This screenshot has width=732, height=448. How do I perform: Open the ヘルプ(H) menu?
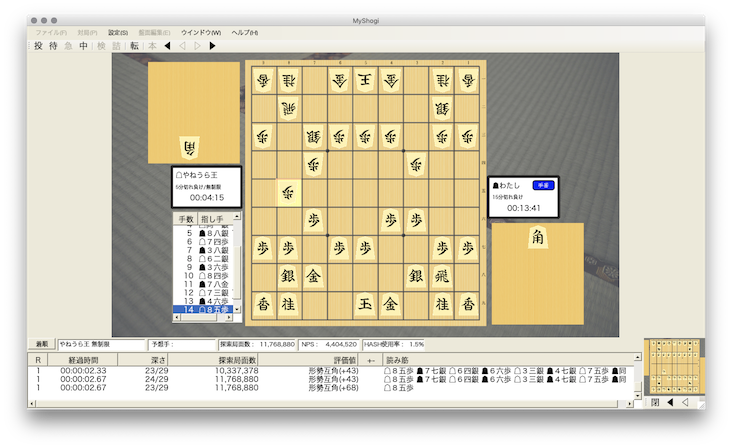[245, 33]
